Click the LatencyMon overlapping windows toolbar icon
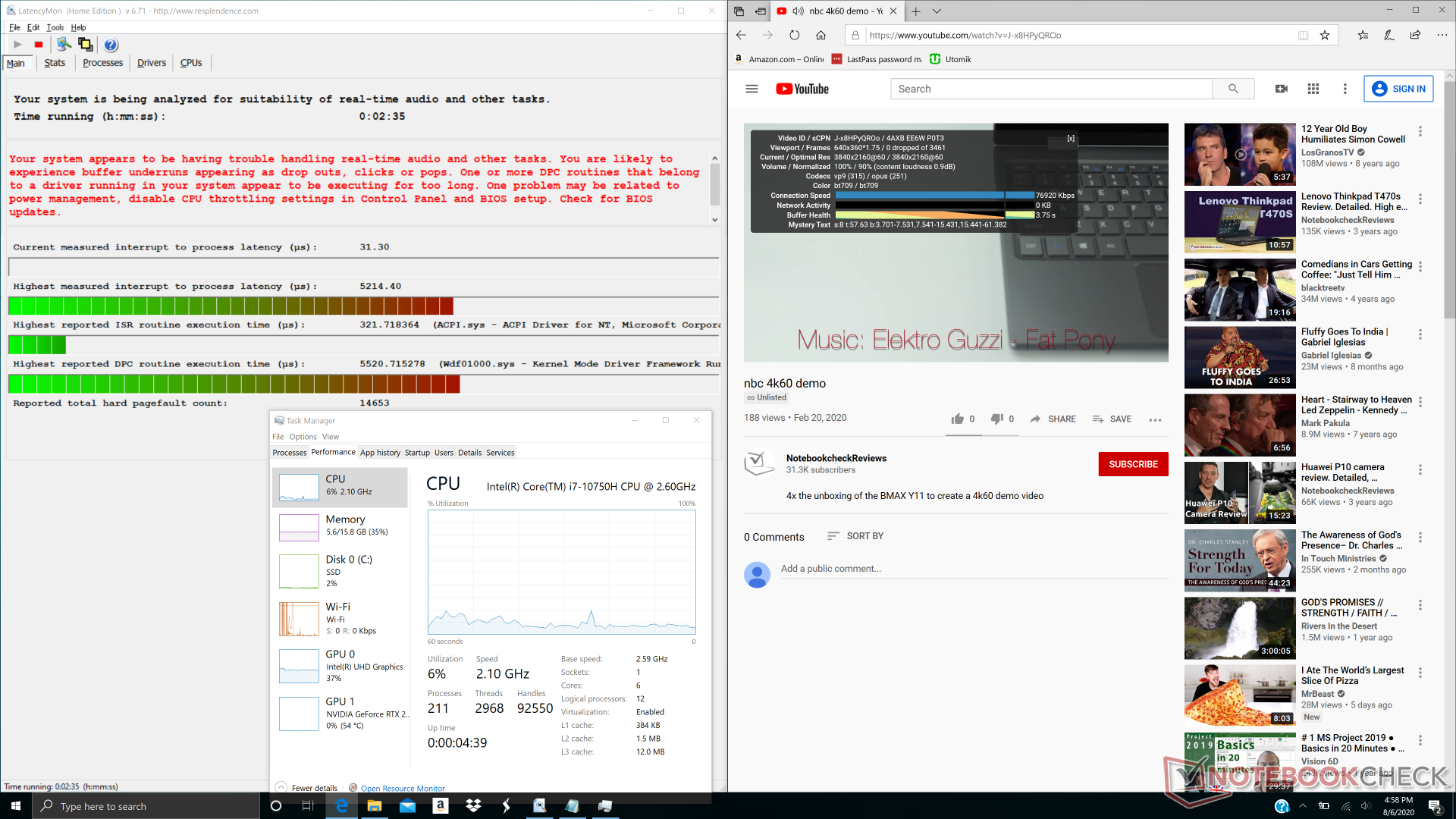Viewport: 1456px width, 819px height. [85, 45]
